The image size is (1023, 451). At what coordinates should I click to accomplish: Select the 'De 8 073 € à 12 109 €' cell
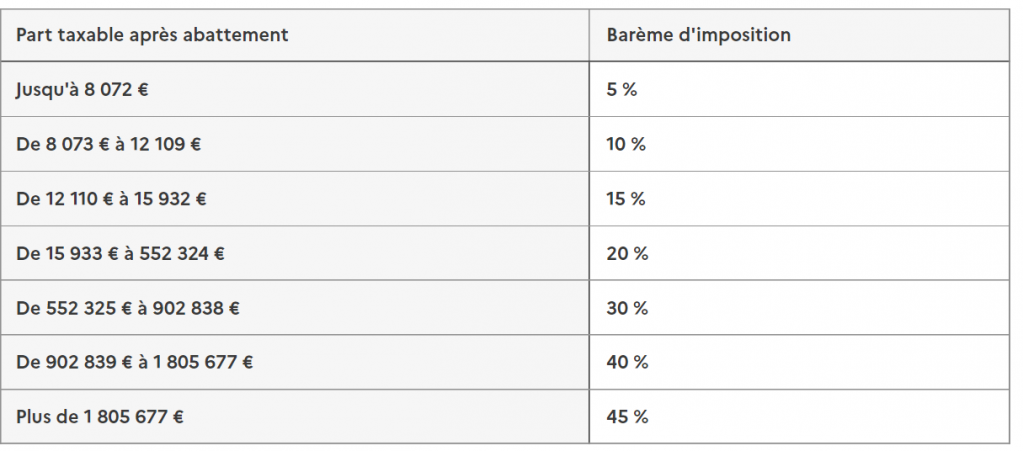point(295,144)
